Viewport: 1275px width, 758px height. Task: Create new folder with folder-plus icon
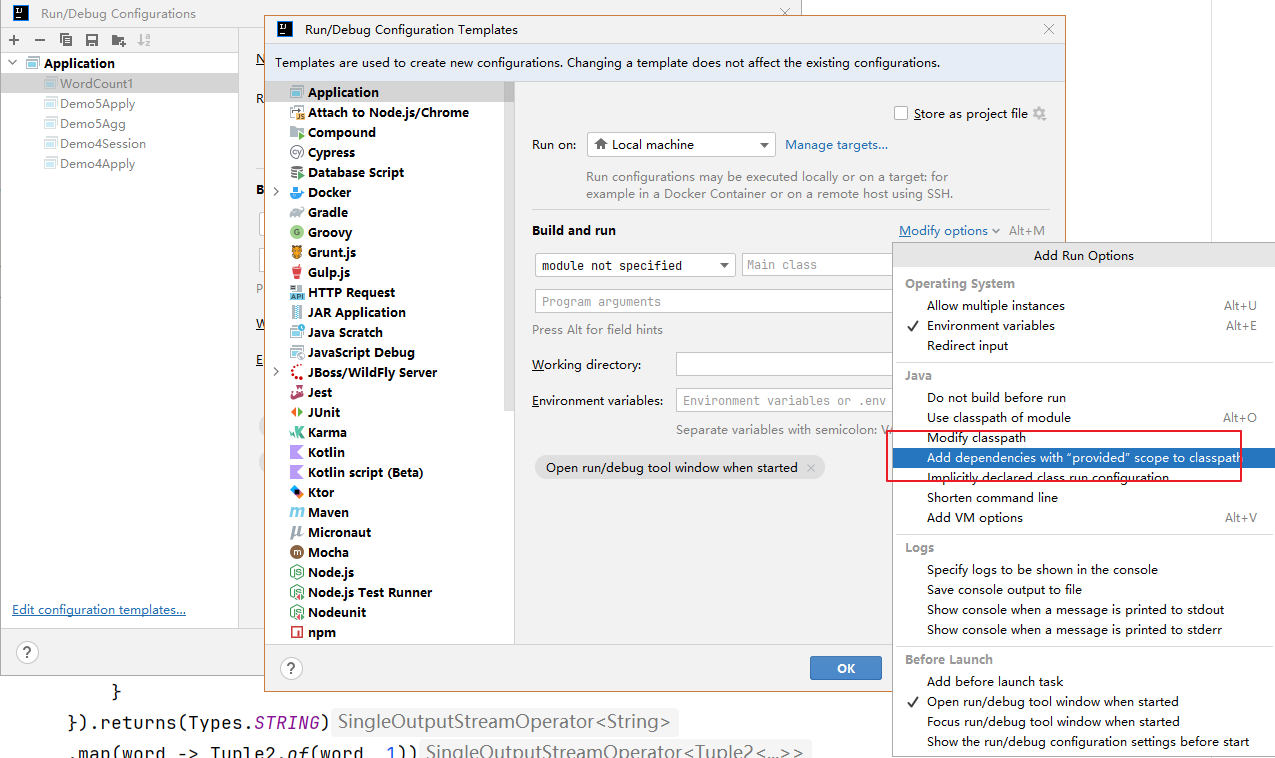coord(119,40)
